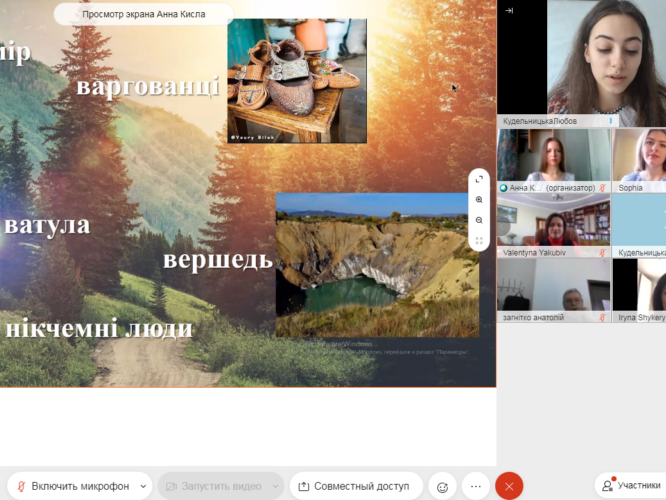
Task: Open more options ellipsis menu
Action: [476, 486]
